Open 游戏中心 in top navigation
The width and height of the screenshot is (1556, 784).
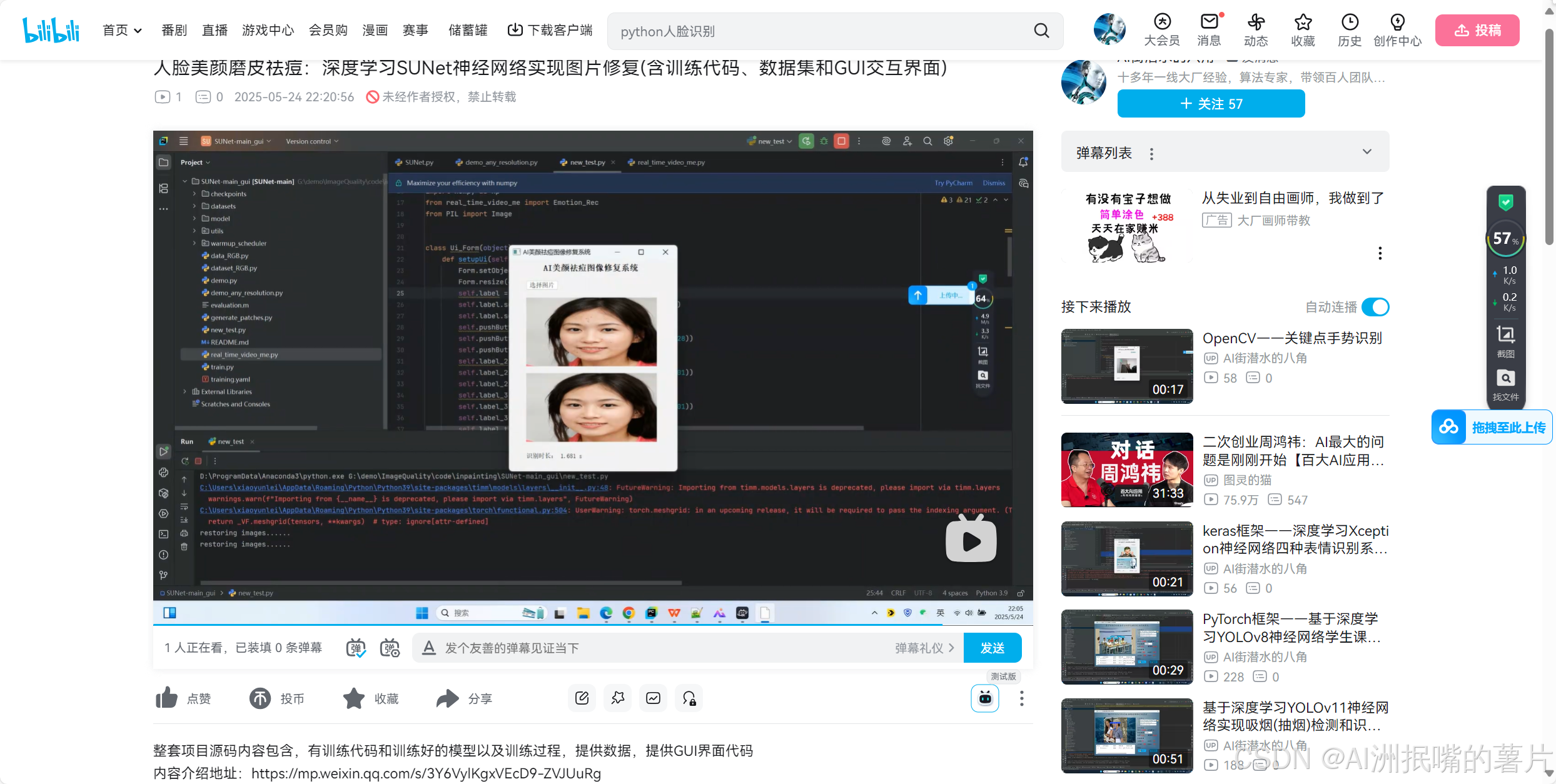coord(268,30)
